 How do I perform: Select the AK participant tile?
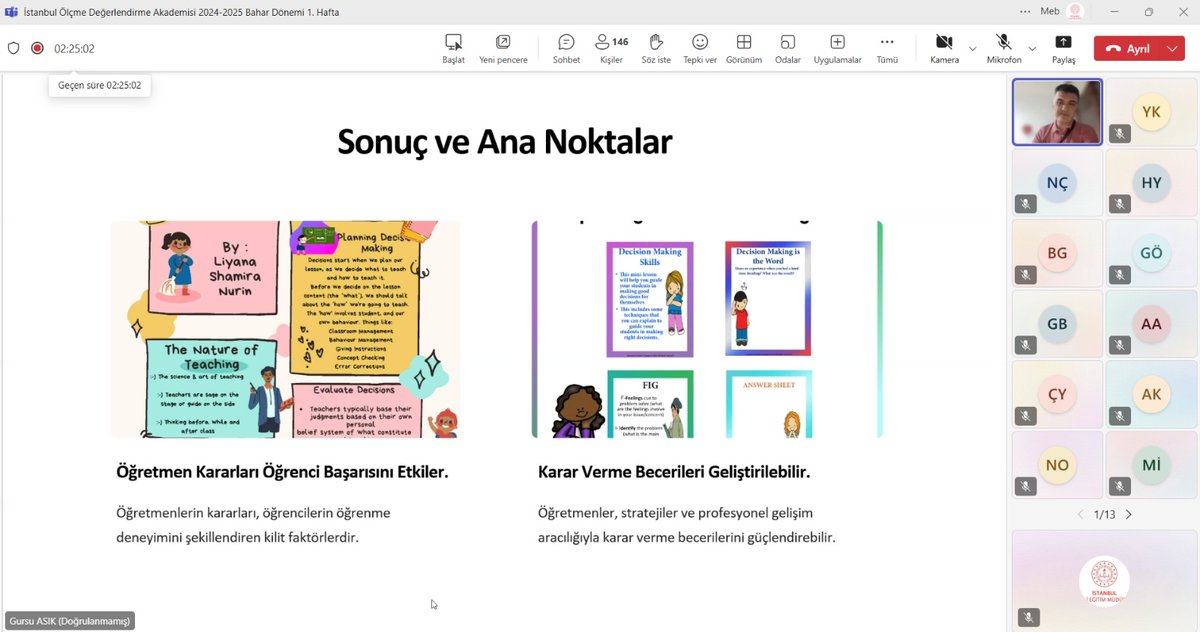tap(1151, 394)
